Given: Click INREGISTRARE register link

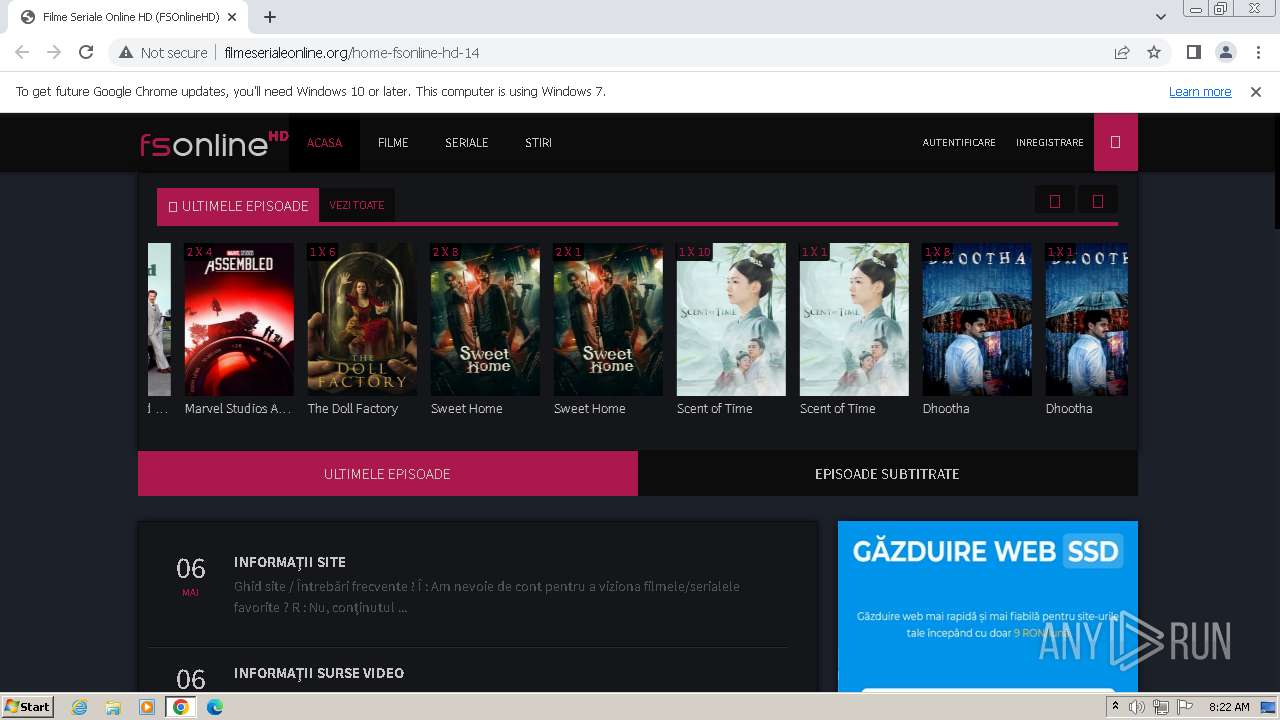Looking at the screenshot, I should coord(1050,143).
